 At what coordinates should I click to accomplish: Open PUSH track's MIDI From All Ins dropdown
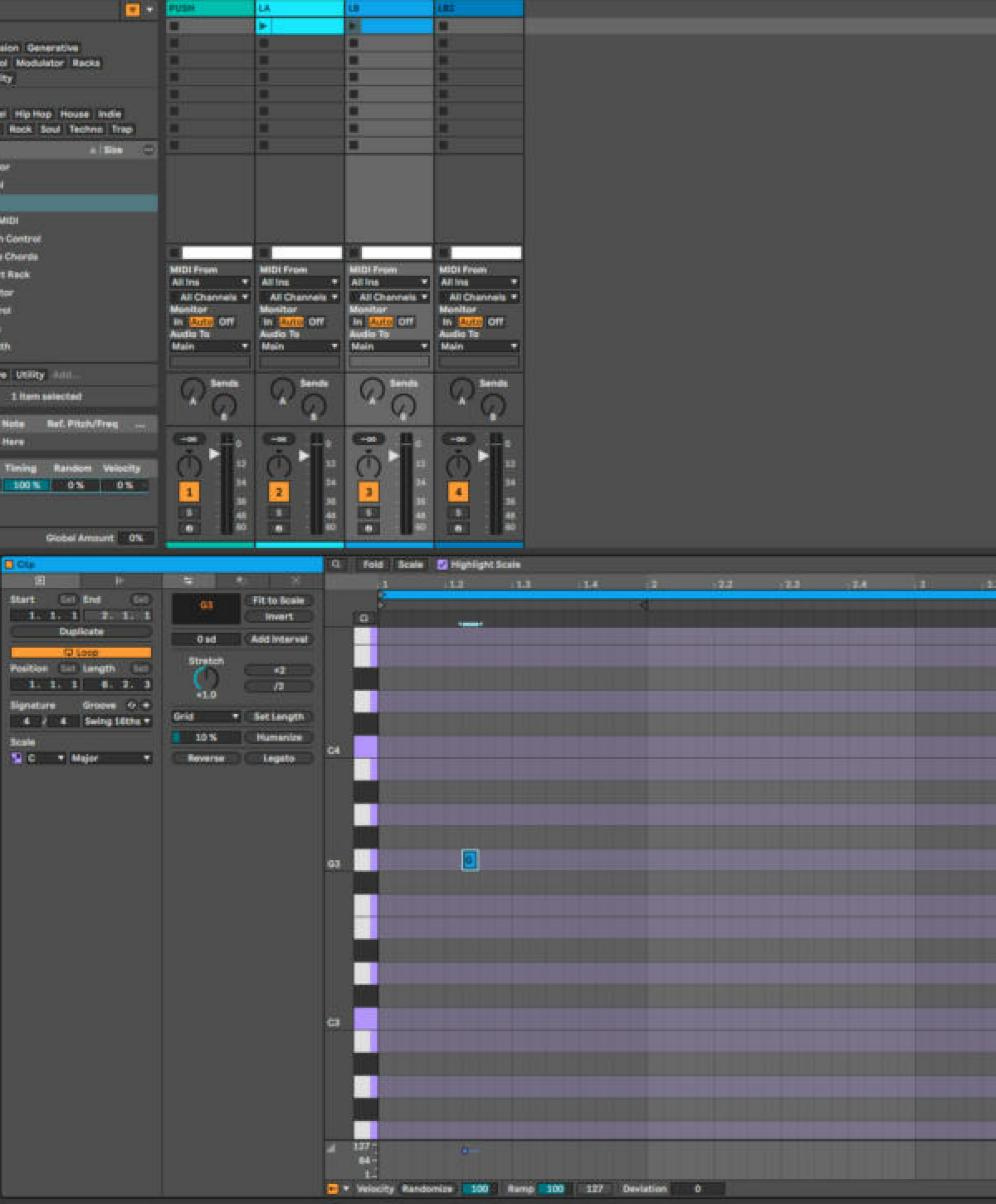[x=209, y=282]
